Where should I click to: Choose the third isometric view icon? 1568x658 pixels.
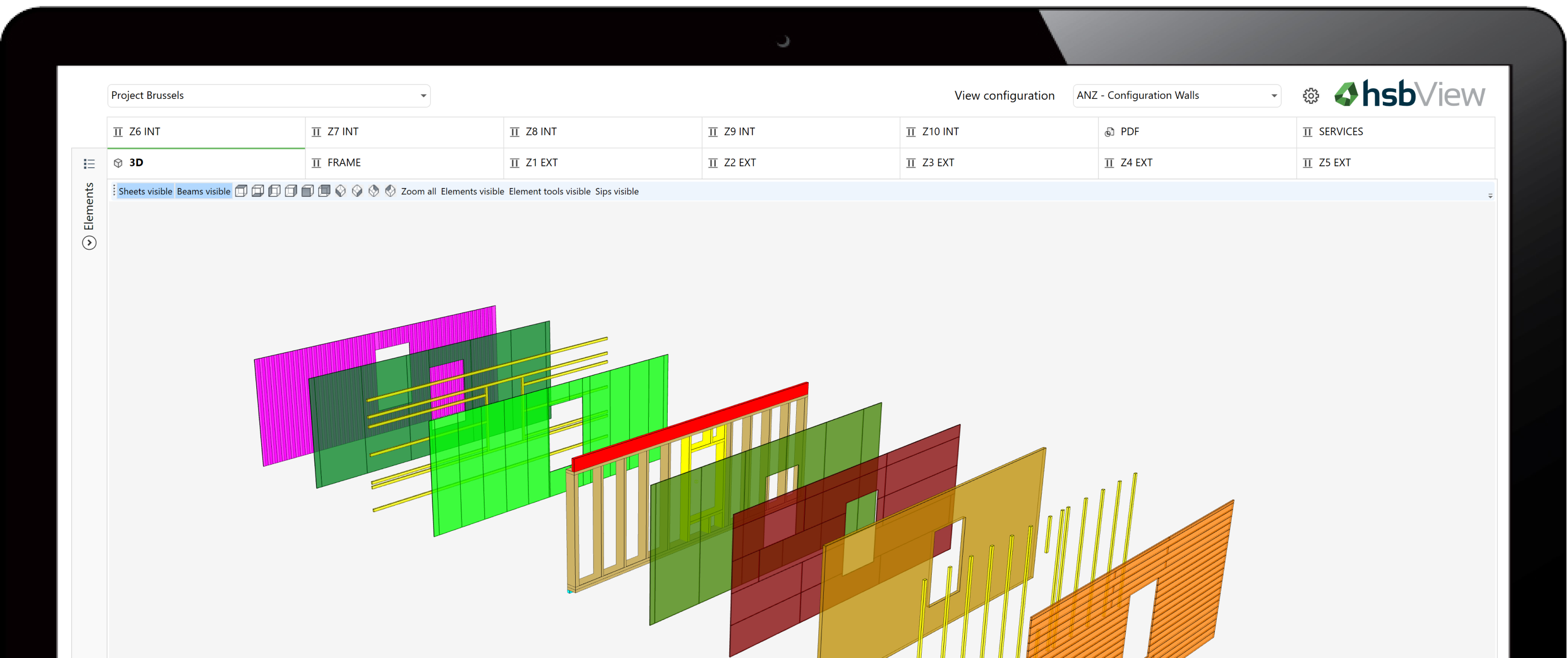[374, 192]
